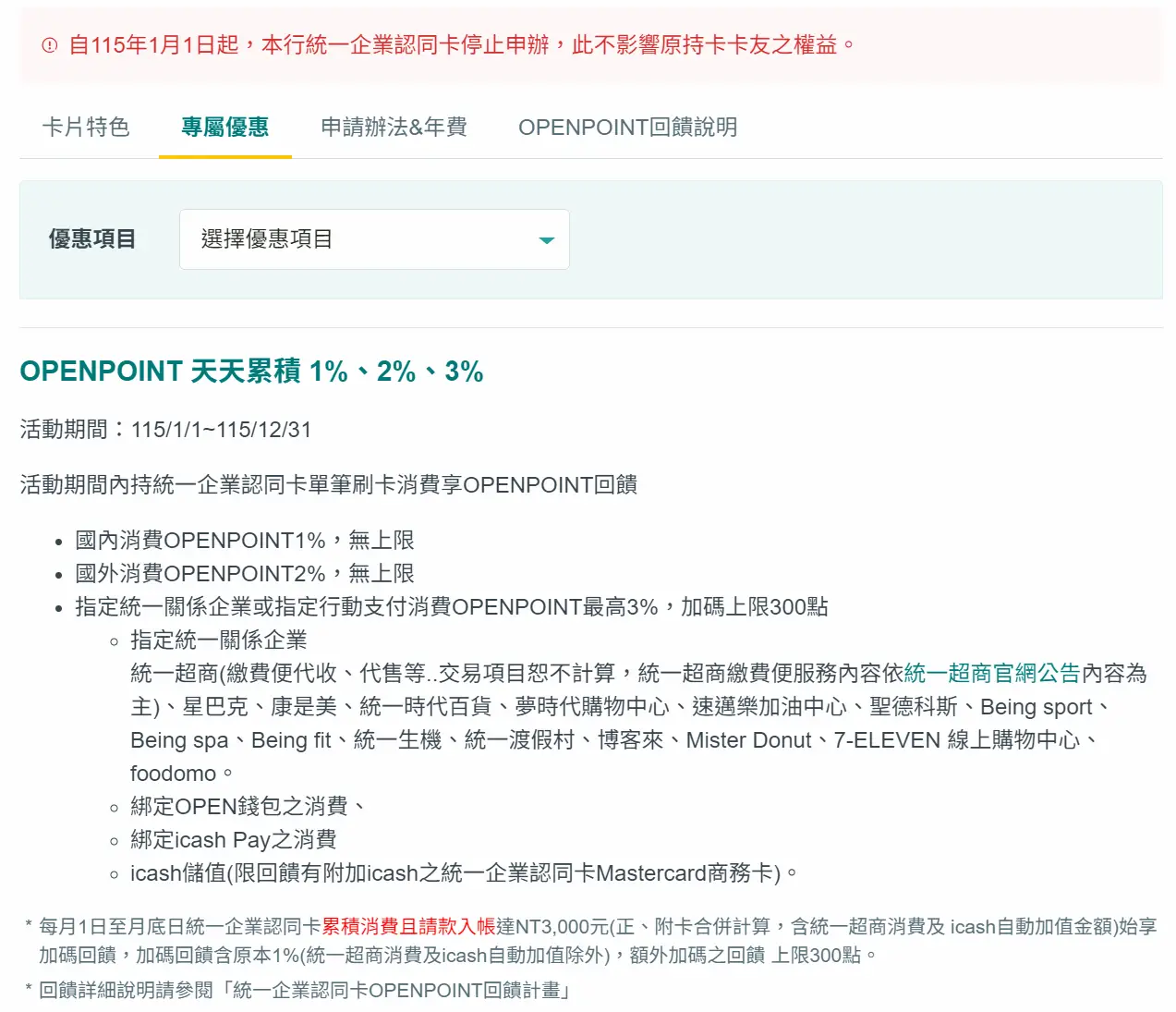
Task: Click the red alert icon in the notice banner
Action: [x=50, y=45]
